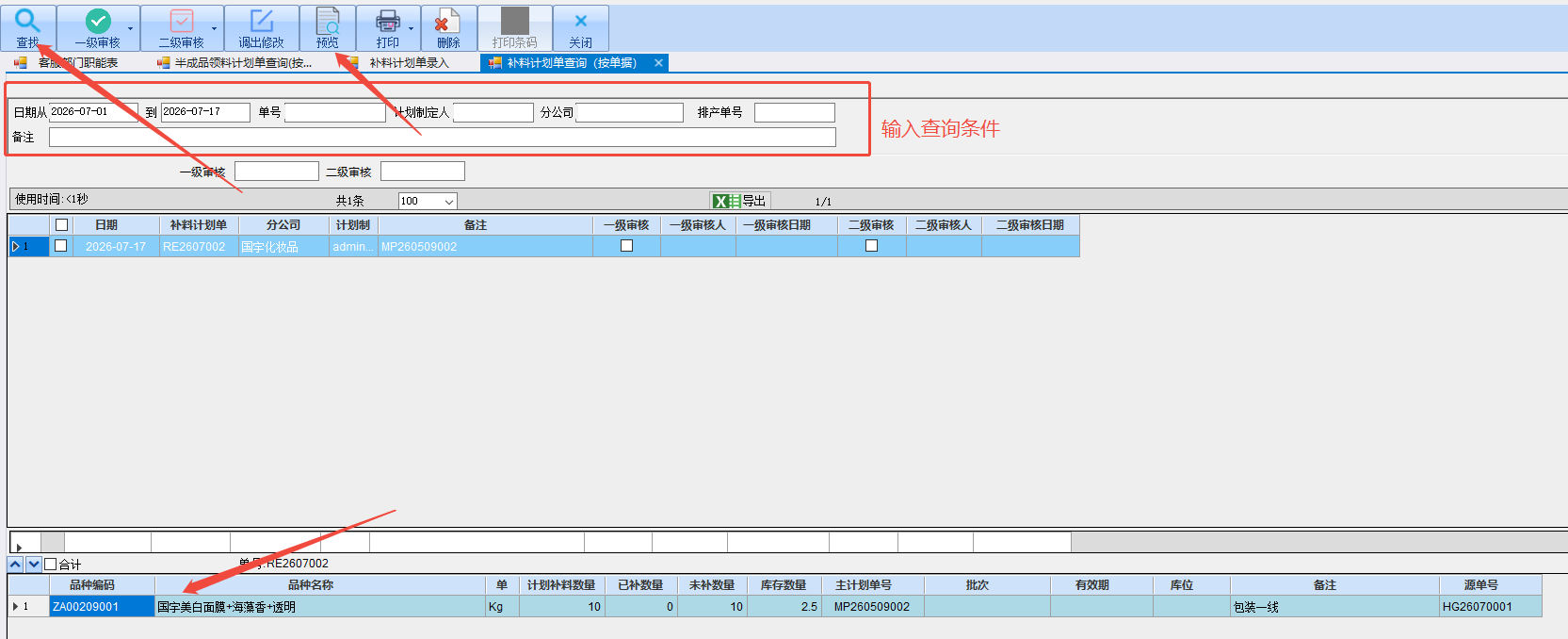Click the 删除 delete icon
The height and width of the screenshot is (639, 1568).
(x=447, y=21)
